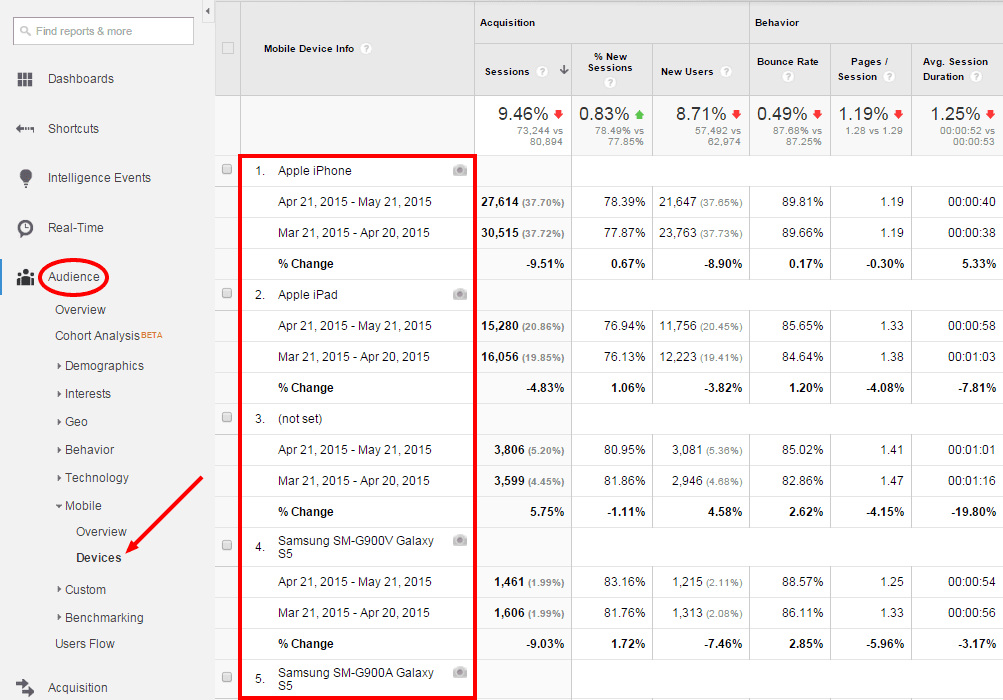Check the Samsung SM-G900A Galaxy S5 checkbox
The image size is (1003, 700).
227,677
